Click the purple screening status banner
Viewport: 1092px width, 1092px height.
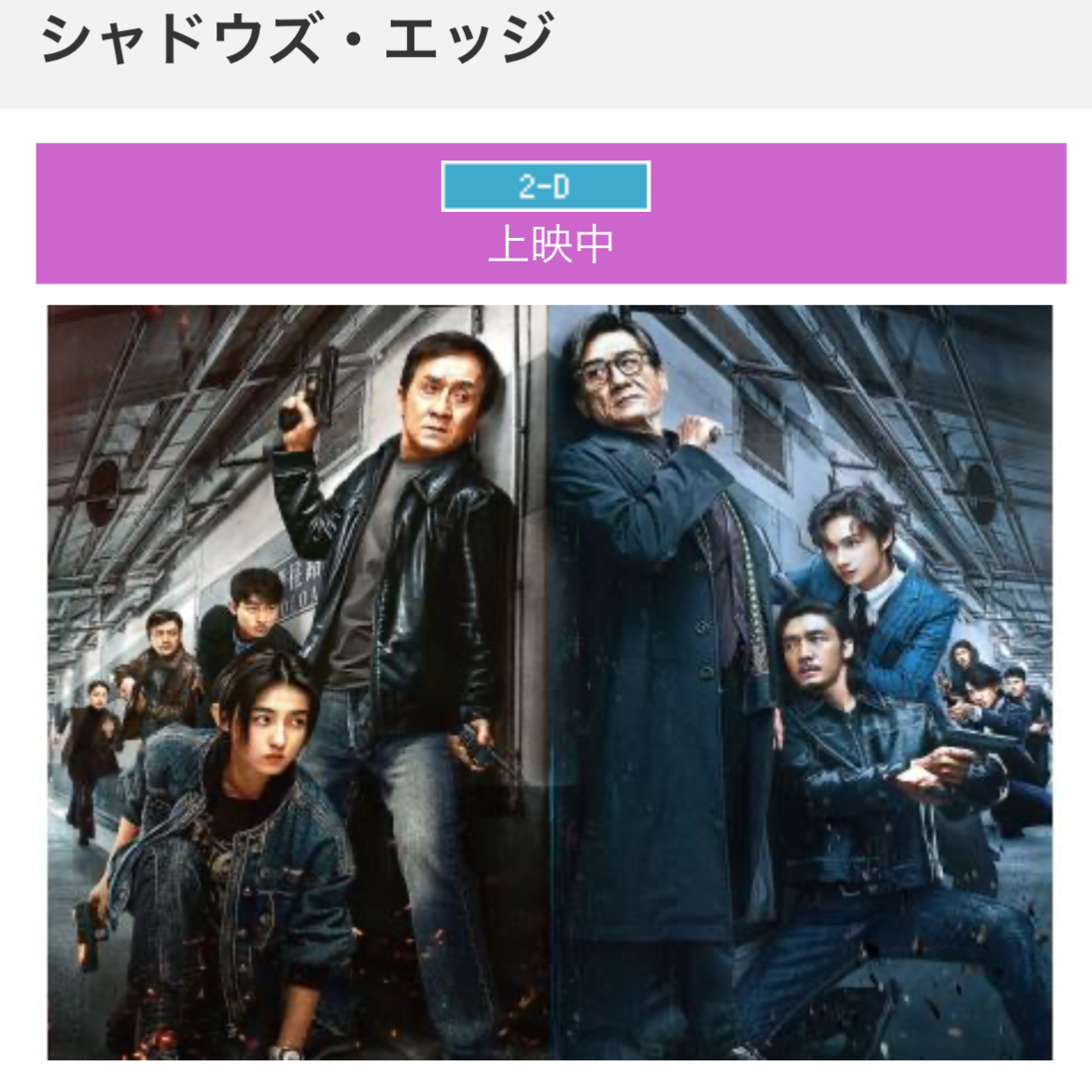click(551, 213)
